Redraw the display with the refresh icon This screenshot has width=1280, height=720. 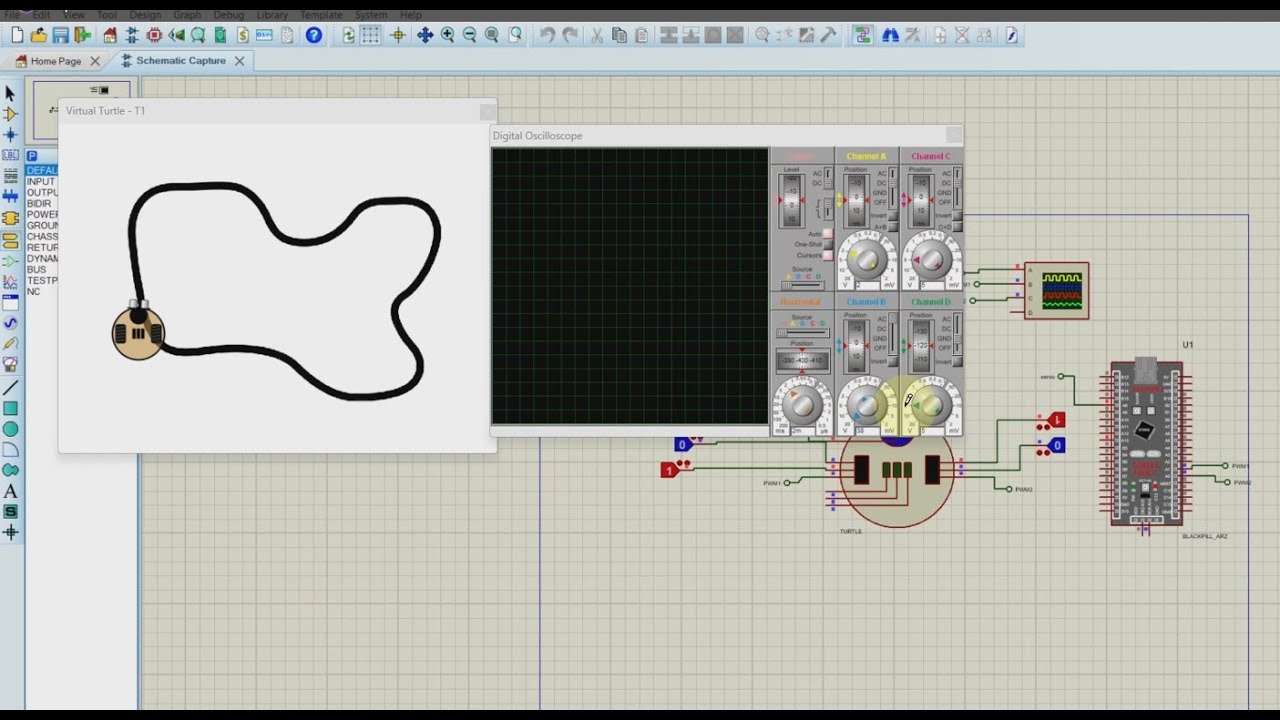coord(348,35)
